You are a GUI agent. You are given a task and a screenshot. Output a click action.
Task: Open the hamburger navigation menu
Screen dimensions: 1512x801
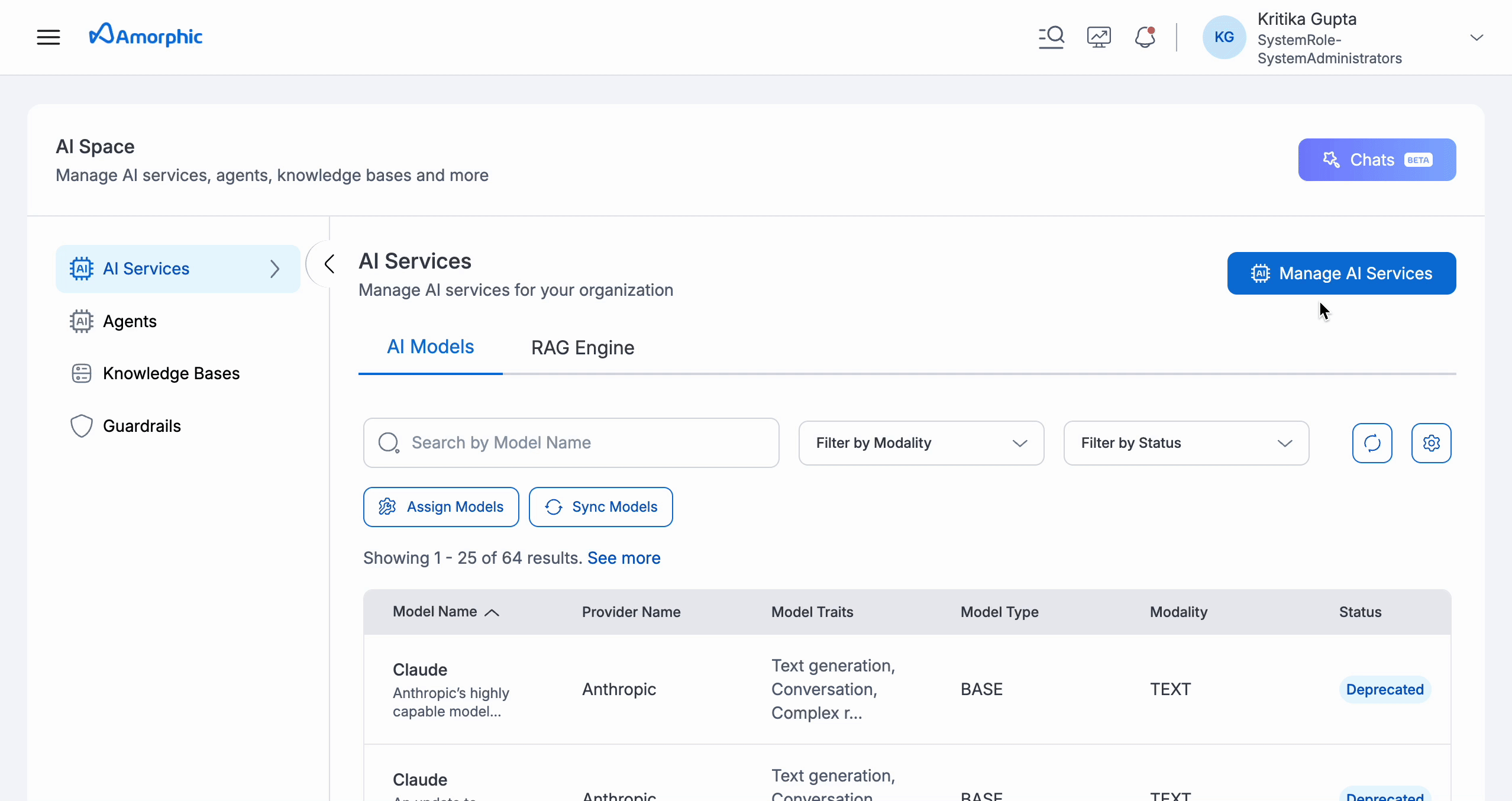49,37
